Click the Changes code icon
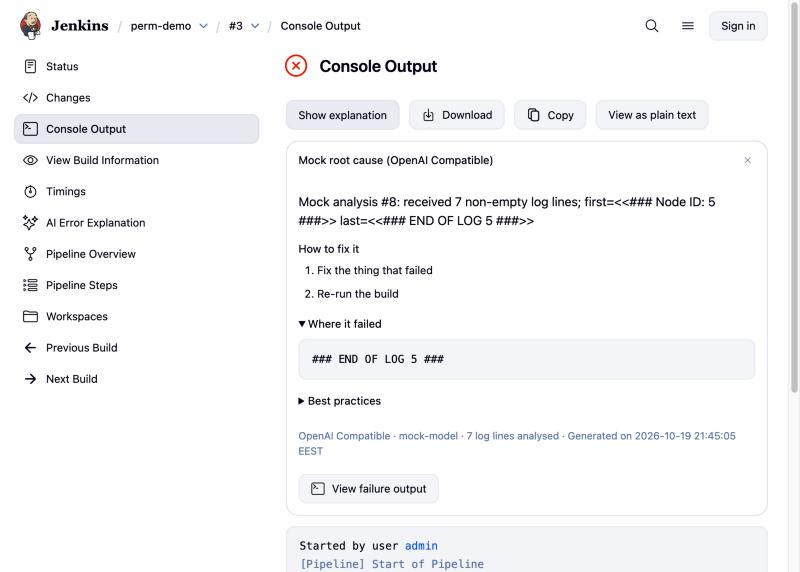This screenshot has height=572, width=800. coord(31,97)
